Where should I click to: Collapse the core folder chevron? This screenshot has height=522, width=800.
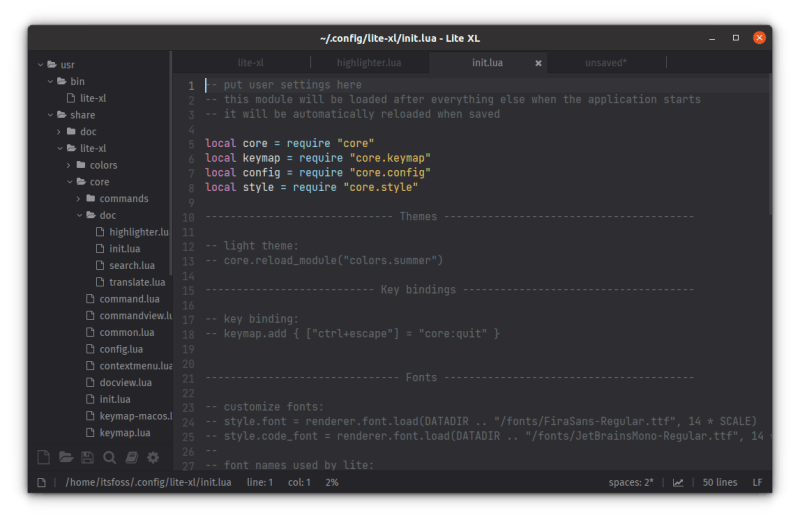69,182
